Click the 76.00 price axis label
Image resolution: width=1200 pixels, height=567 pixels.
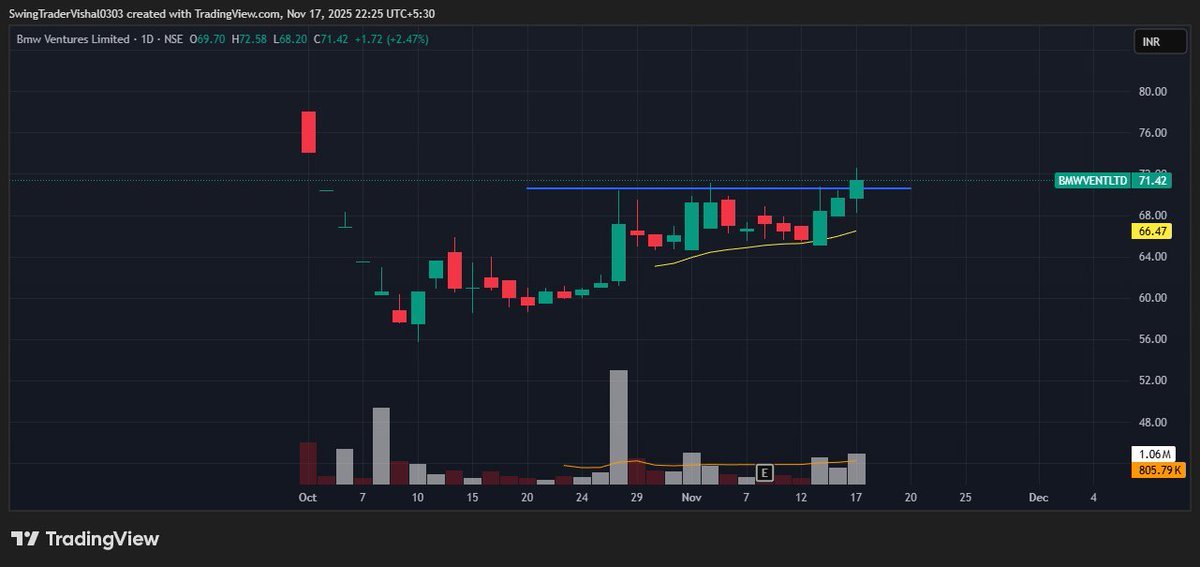coord(1153,132)
